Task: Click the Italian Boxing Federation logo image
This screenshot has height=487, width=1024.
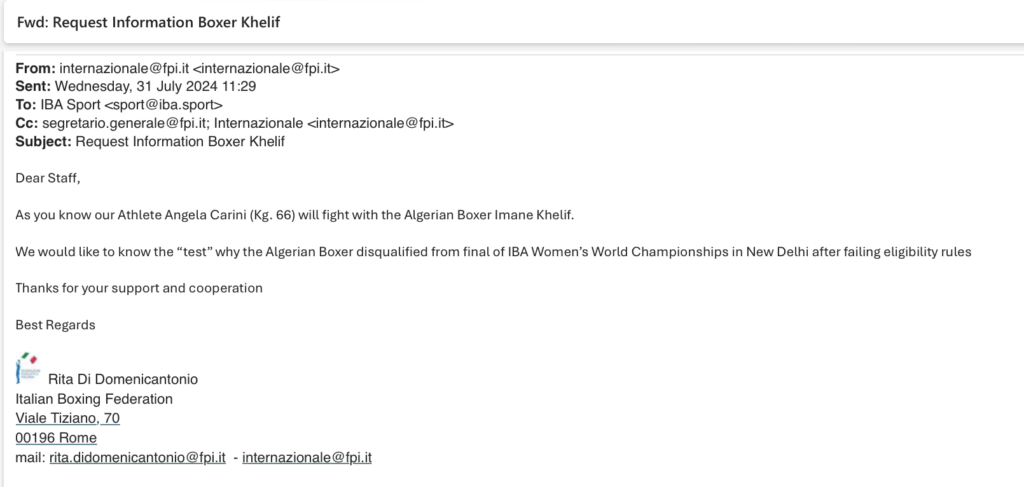Action: tap(27, 369)
